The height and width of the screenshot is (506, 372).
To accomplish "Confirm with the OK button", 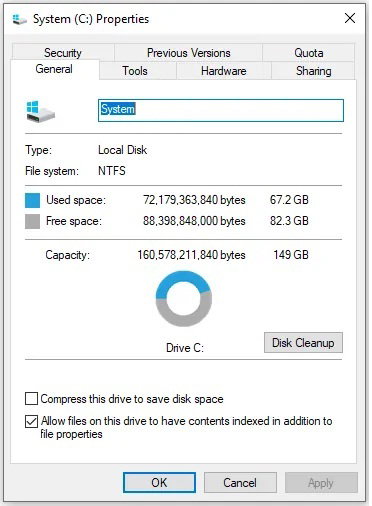I will pos(159,482).
